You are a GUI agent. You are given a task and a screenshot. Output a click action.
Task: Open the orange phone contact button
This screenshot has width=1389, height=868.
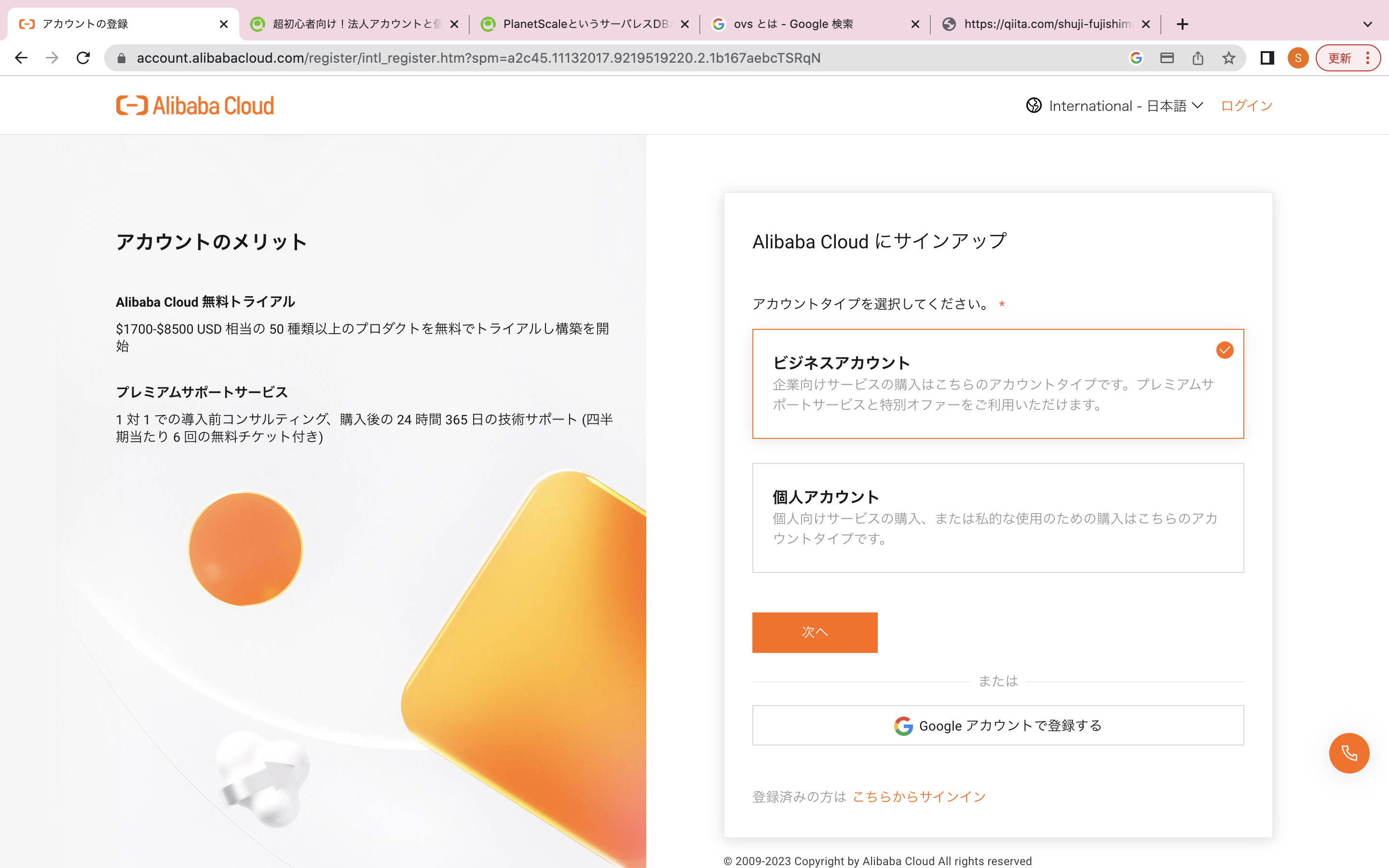(x=1349, y=753)
